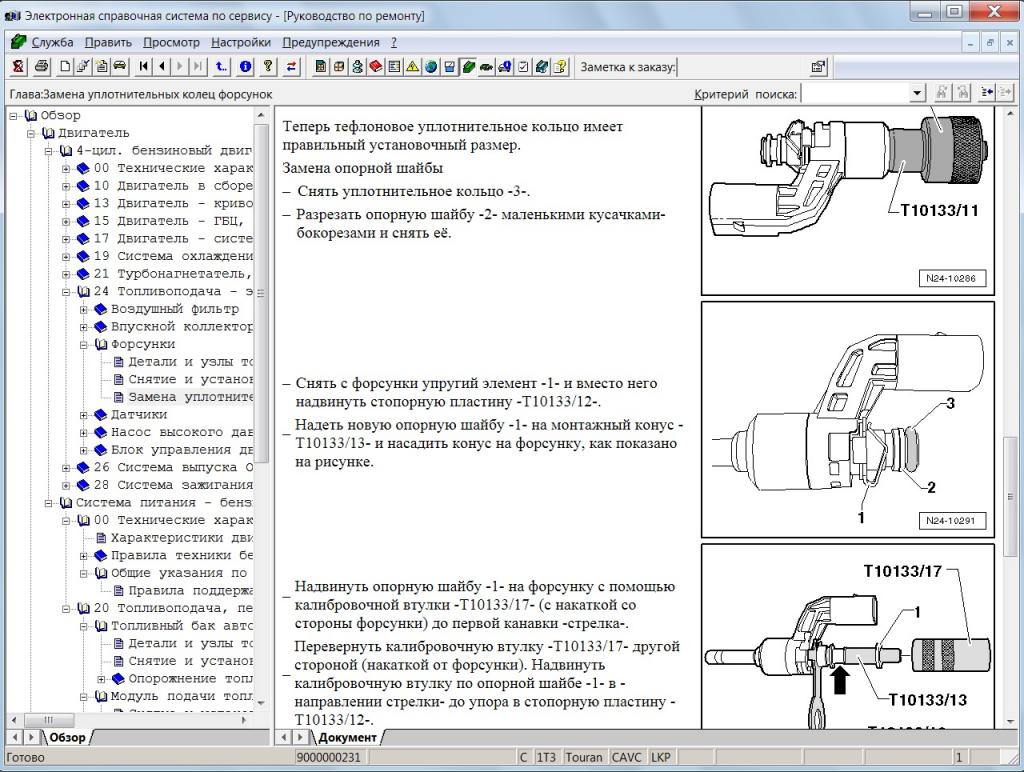Click the calculator-like green toolbar icon
The width and height of the screenshot is (1024, 772).
click(x=321, y=66)
